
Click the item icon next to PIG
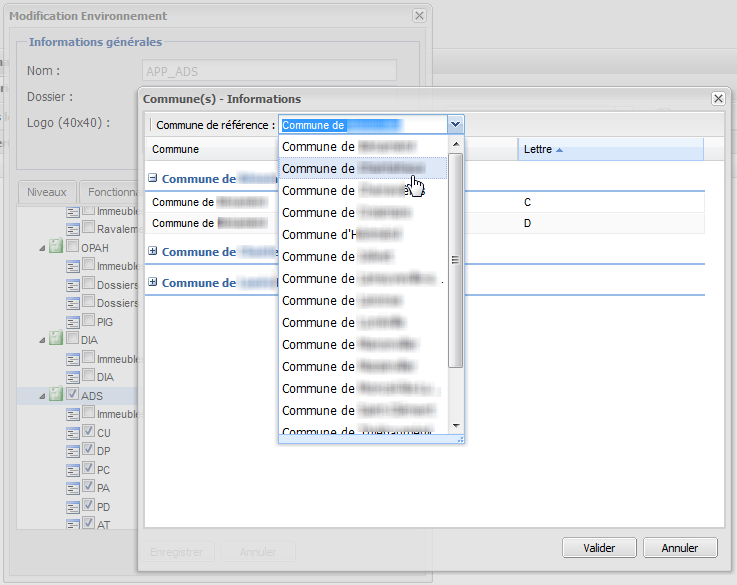tap(73, 322)
